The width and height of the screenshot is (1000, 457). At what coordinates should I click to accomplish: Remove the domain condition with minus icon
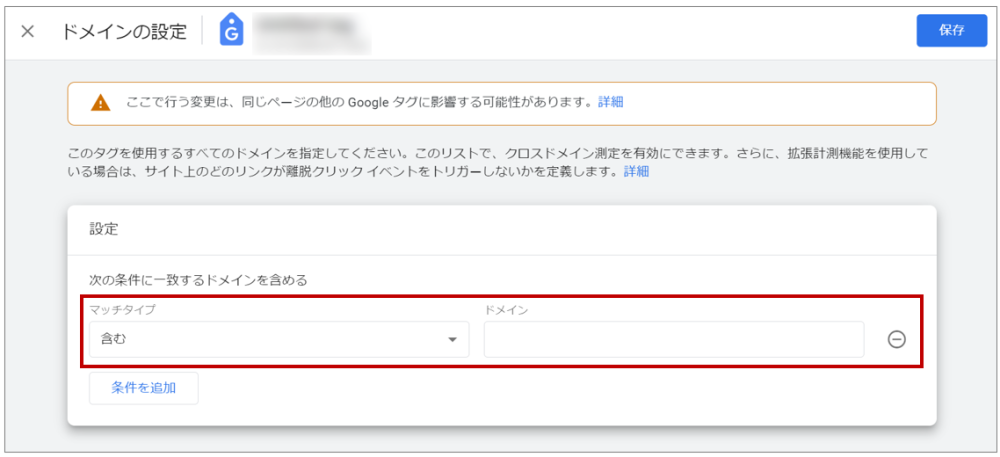896,339
